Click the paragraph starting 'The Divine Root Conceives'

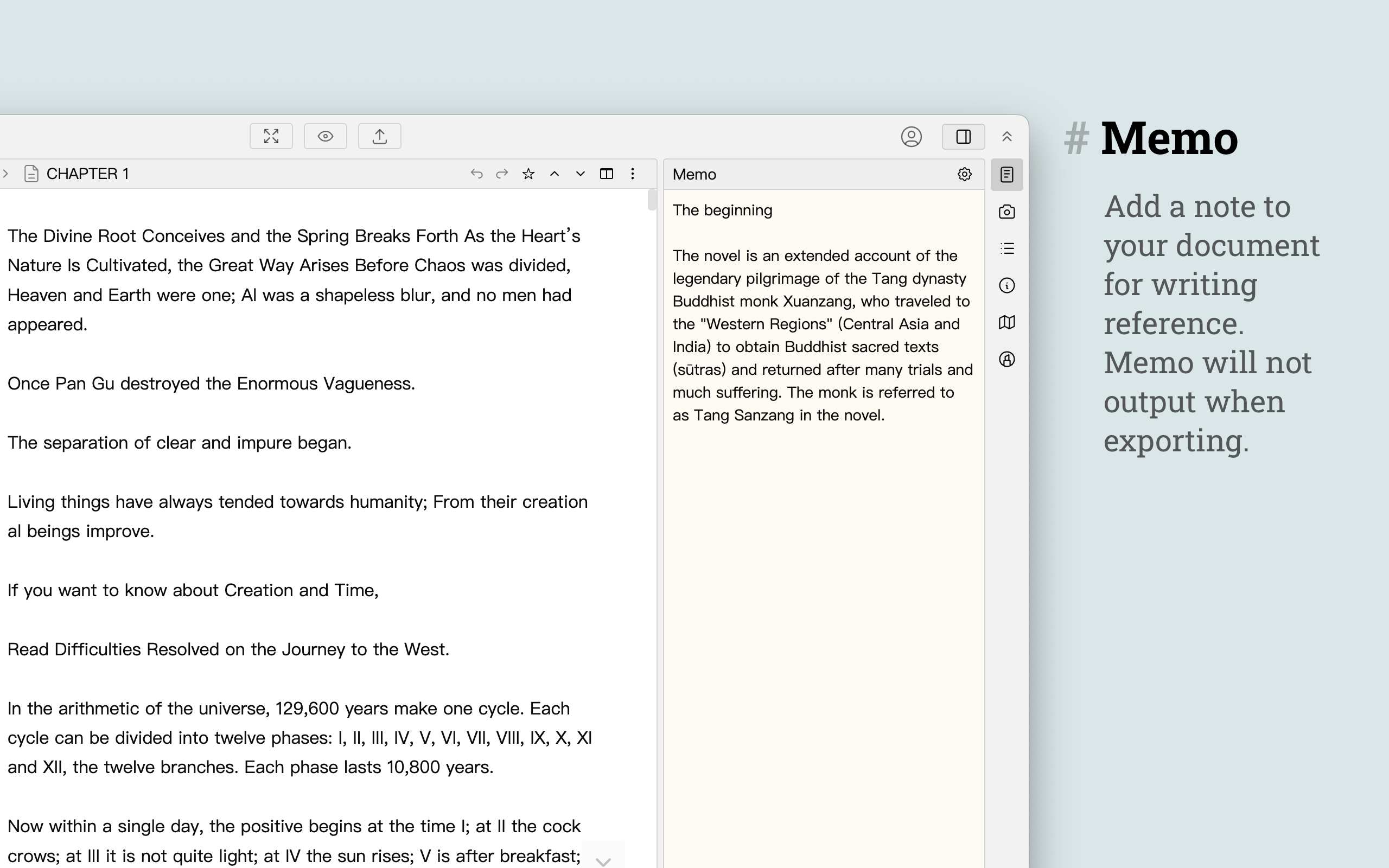click(294, 280)
